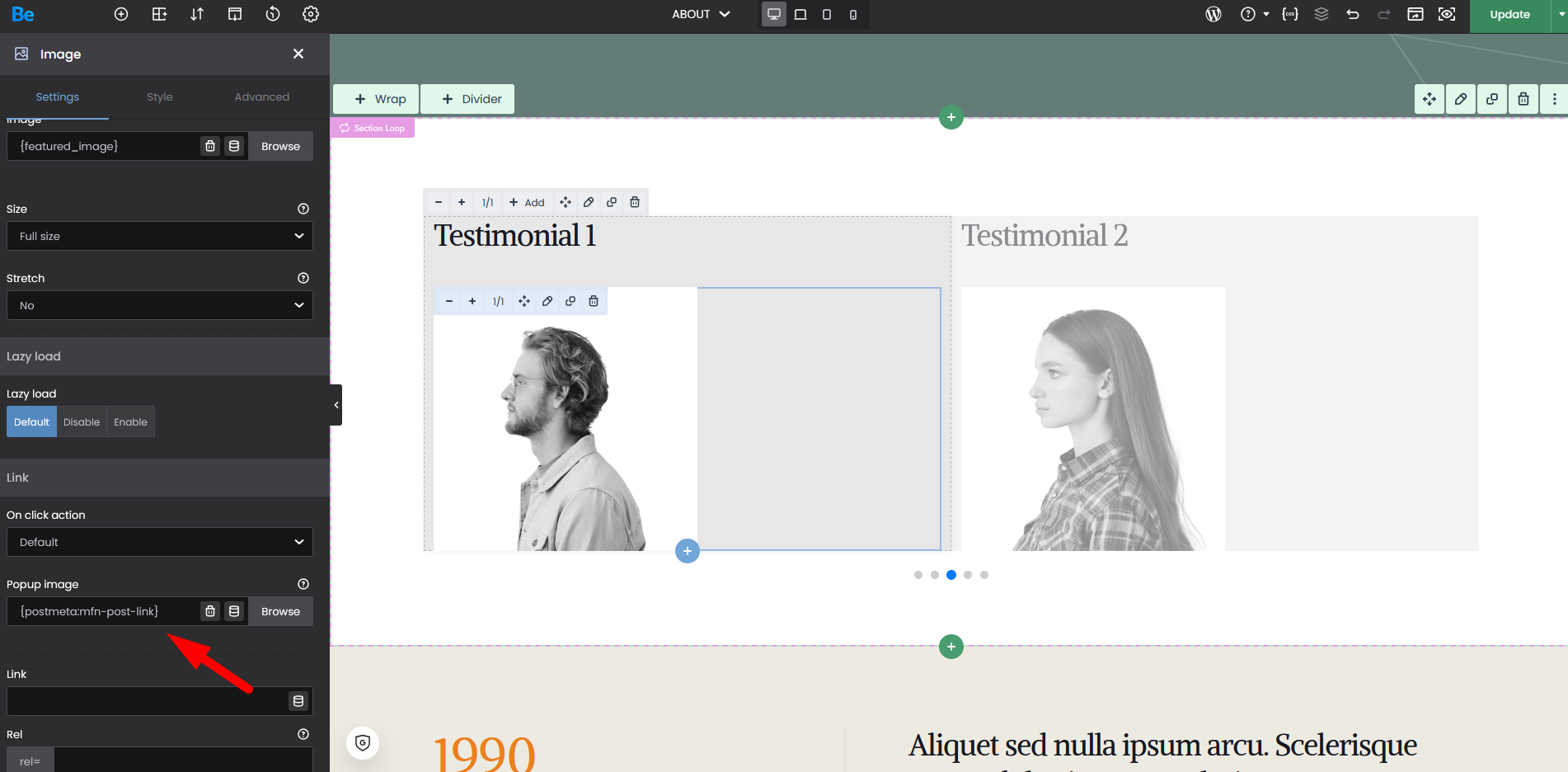1568x772 pixels.
Task: Open the history revisions icon
Action: [273, 14]
